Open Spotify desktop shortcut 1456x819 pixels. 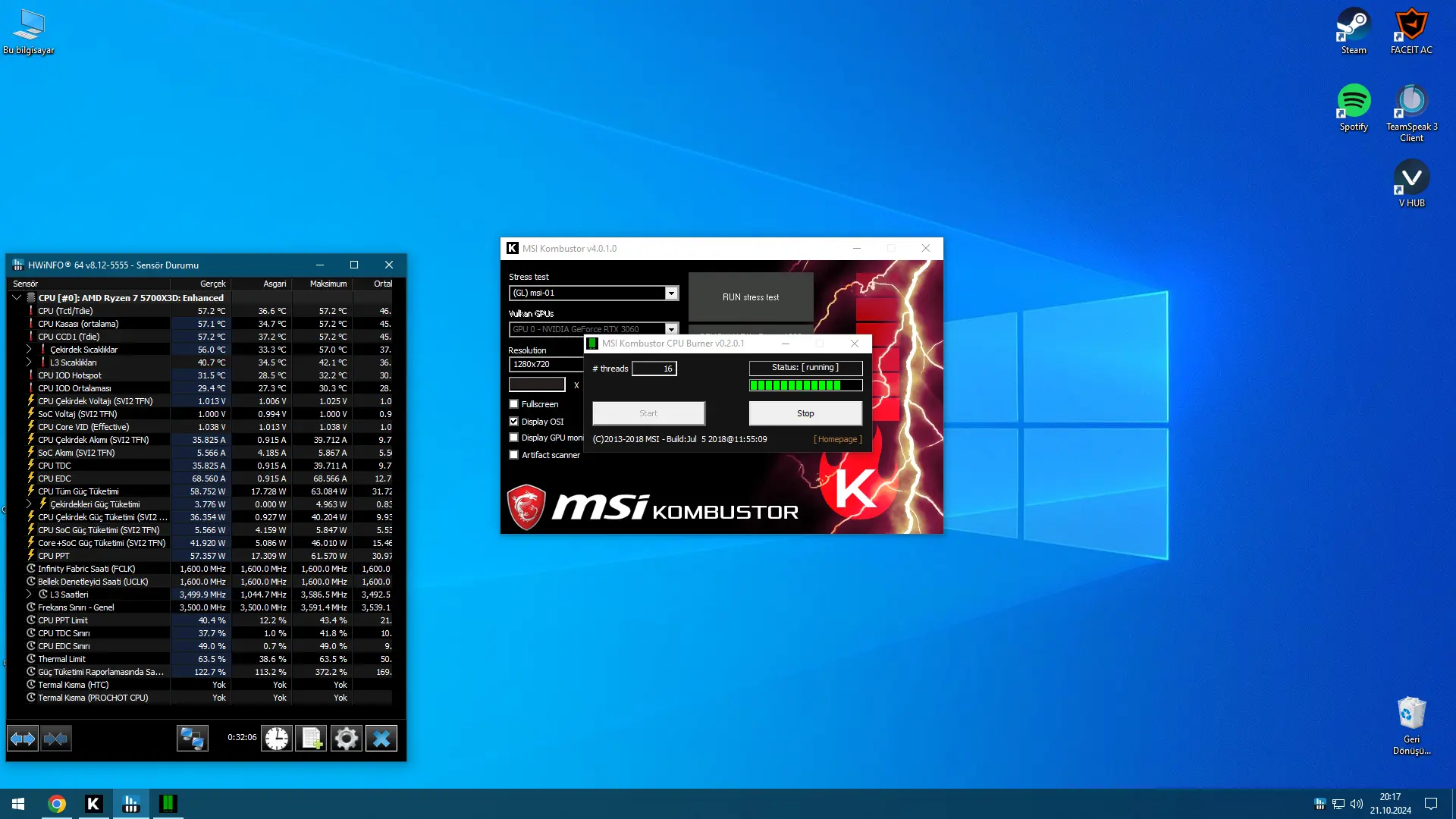click(1353, 108)
